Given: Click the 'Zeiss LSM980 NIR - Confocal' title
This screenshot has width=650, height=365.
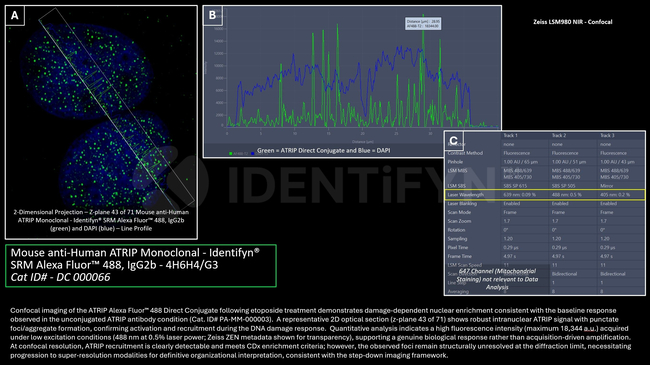Looking at the screenshot, I should pyautogui.click(x=572, y=22).
